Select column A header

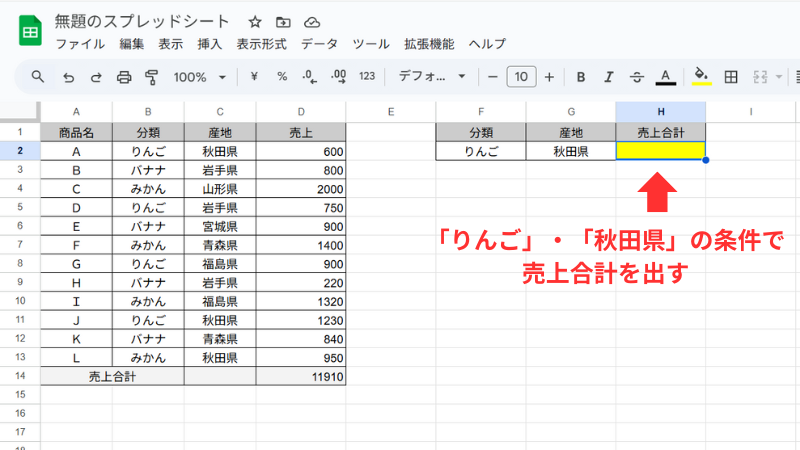point(76,112)
